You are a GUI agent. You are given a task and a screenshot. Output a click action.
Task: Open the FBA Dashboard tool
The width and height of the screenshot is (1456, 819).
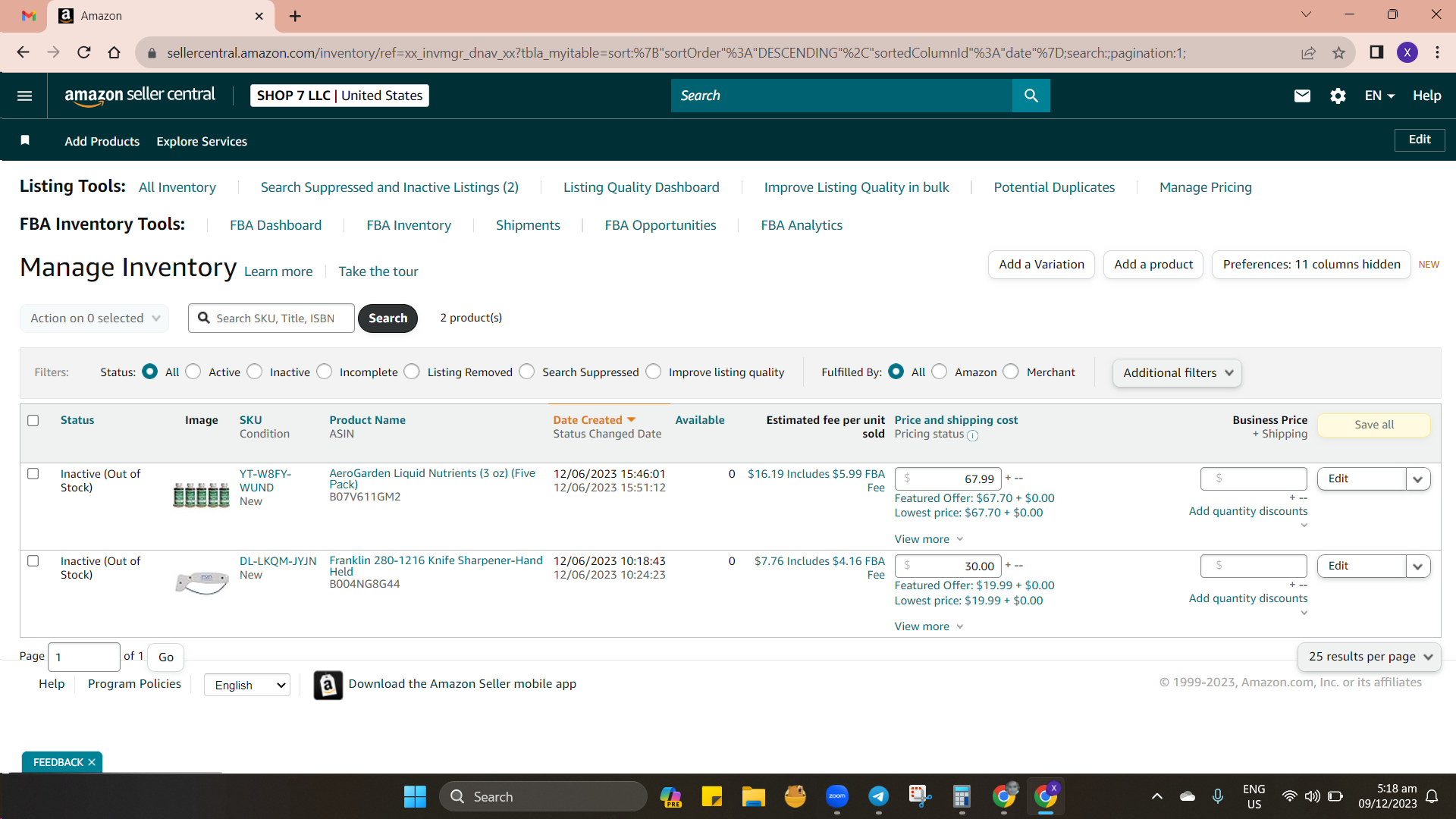click(276, 225)
